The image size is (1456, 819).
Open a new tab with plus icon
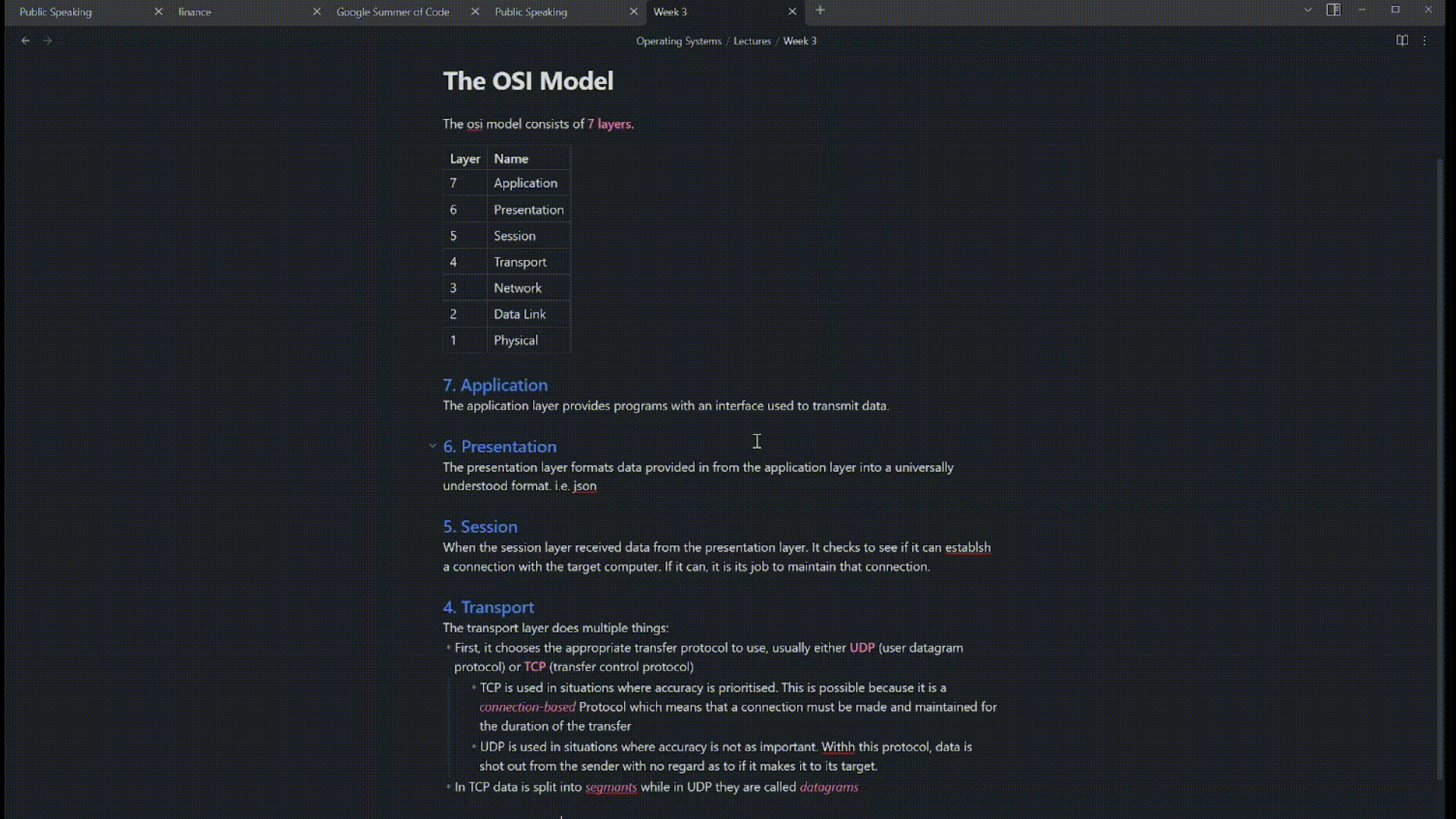click(x=820, y=11)
